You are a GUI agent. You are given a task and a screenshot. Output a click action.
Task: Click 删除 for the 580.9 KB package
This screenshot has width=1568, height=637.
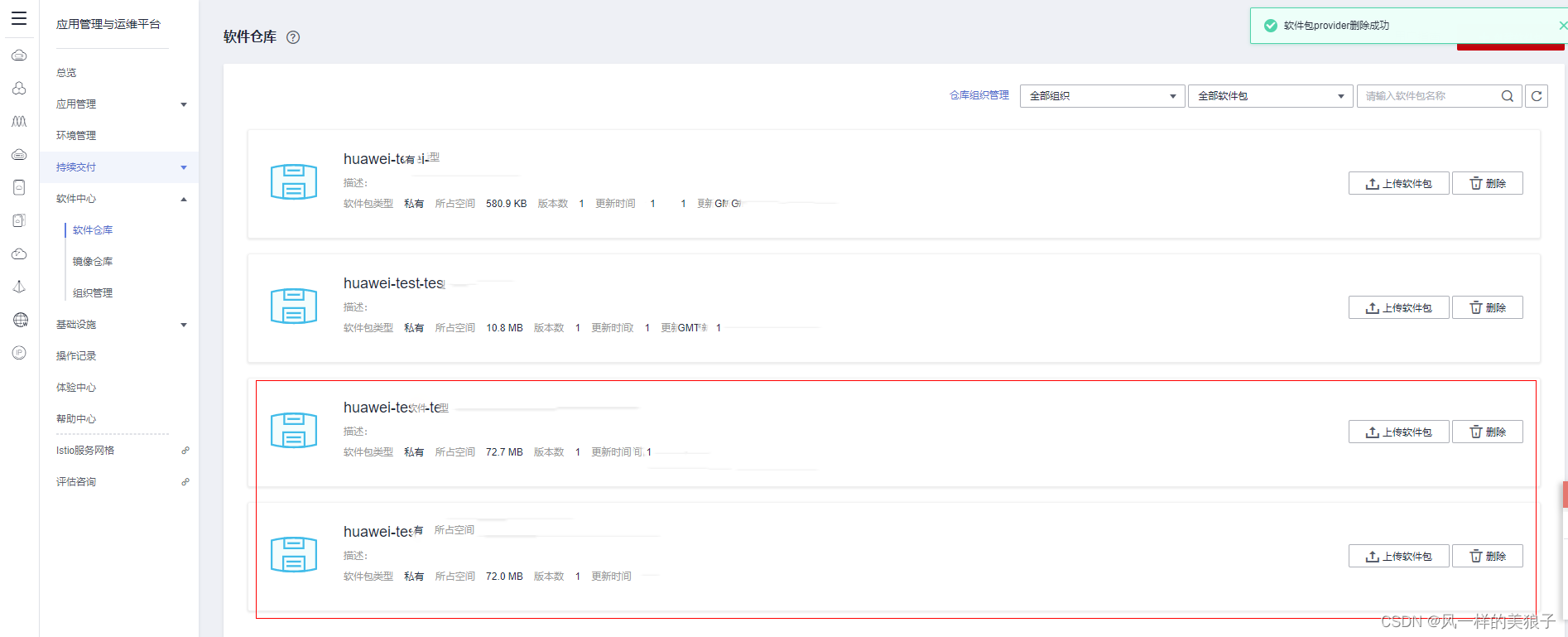[x=1488, y=183]
